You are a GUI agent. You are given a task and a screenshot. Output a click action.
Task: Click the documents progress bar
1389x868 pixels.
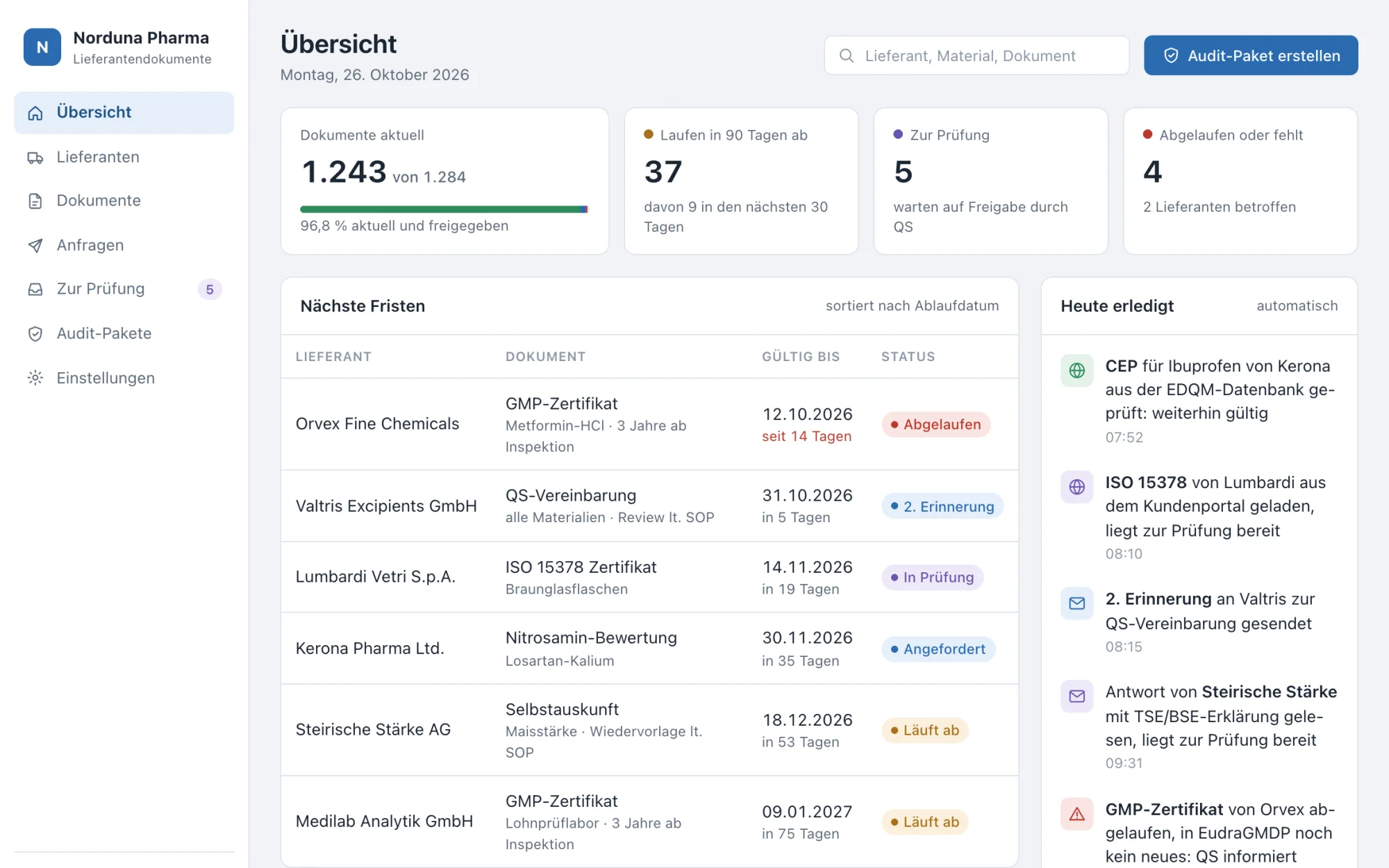click(444, 209)
